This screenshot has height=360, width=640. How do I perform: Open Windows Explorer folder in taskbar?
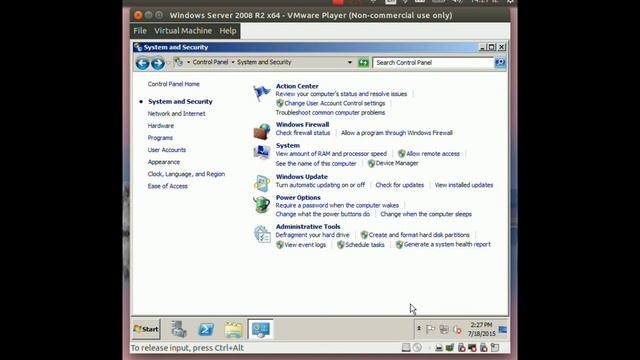tap(233, 329)
